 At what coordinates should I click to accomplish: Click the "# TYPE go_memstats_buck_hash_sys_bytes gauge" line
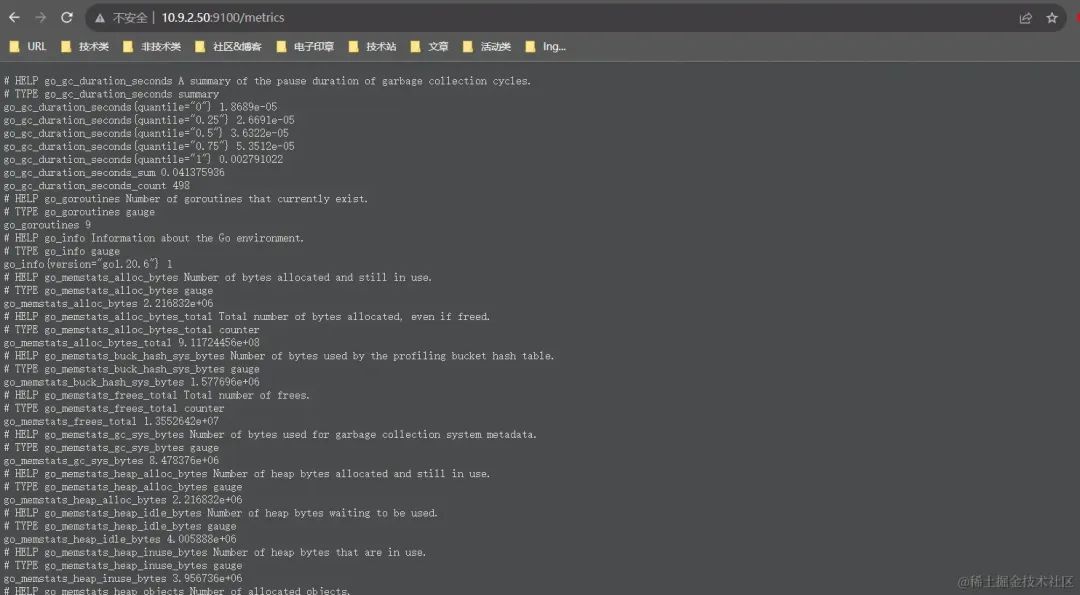[x=132, y=369]
